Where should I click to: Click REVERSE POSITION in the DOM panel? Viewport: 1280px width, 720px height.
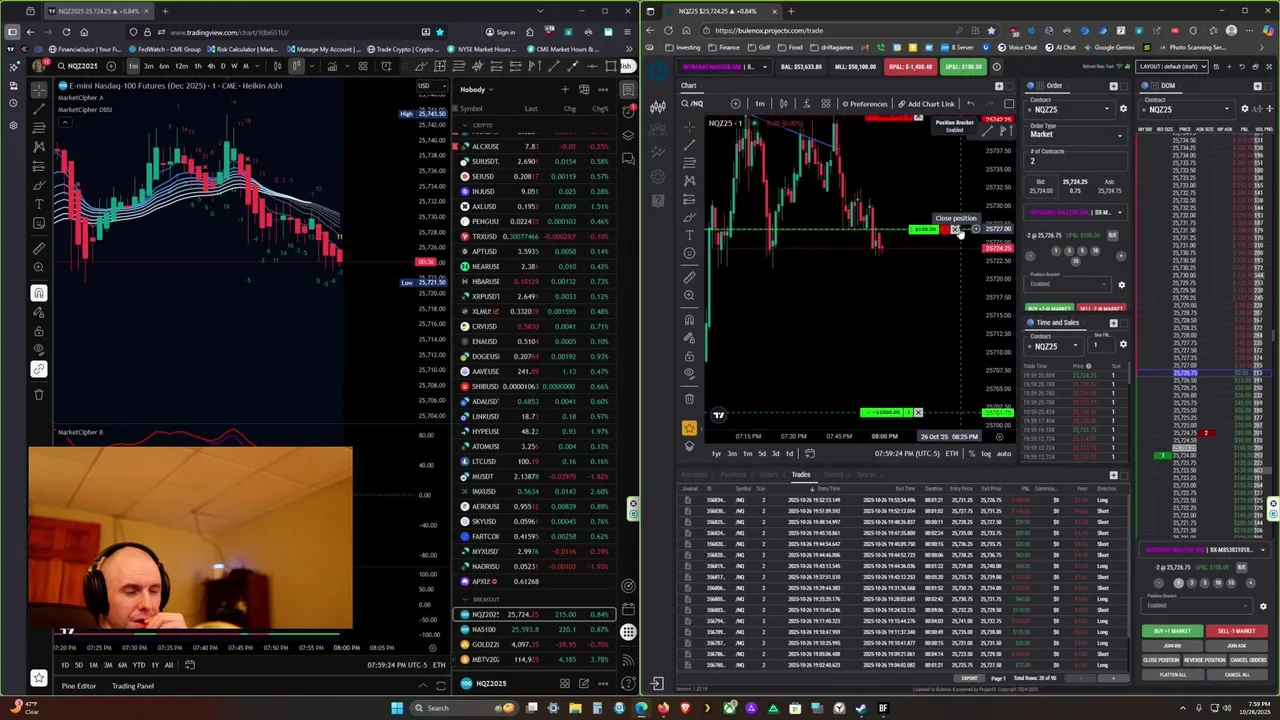[1204, 660]
